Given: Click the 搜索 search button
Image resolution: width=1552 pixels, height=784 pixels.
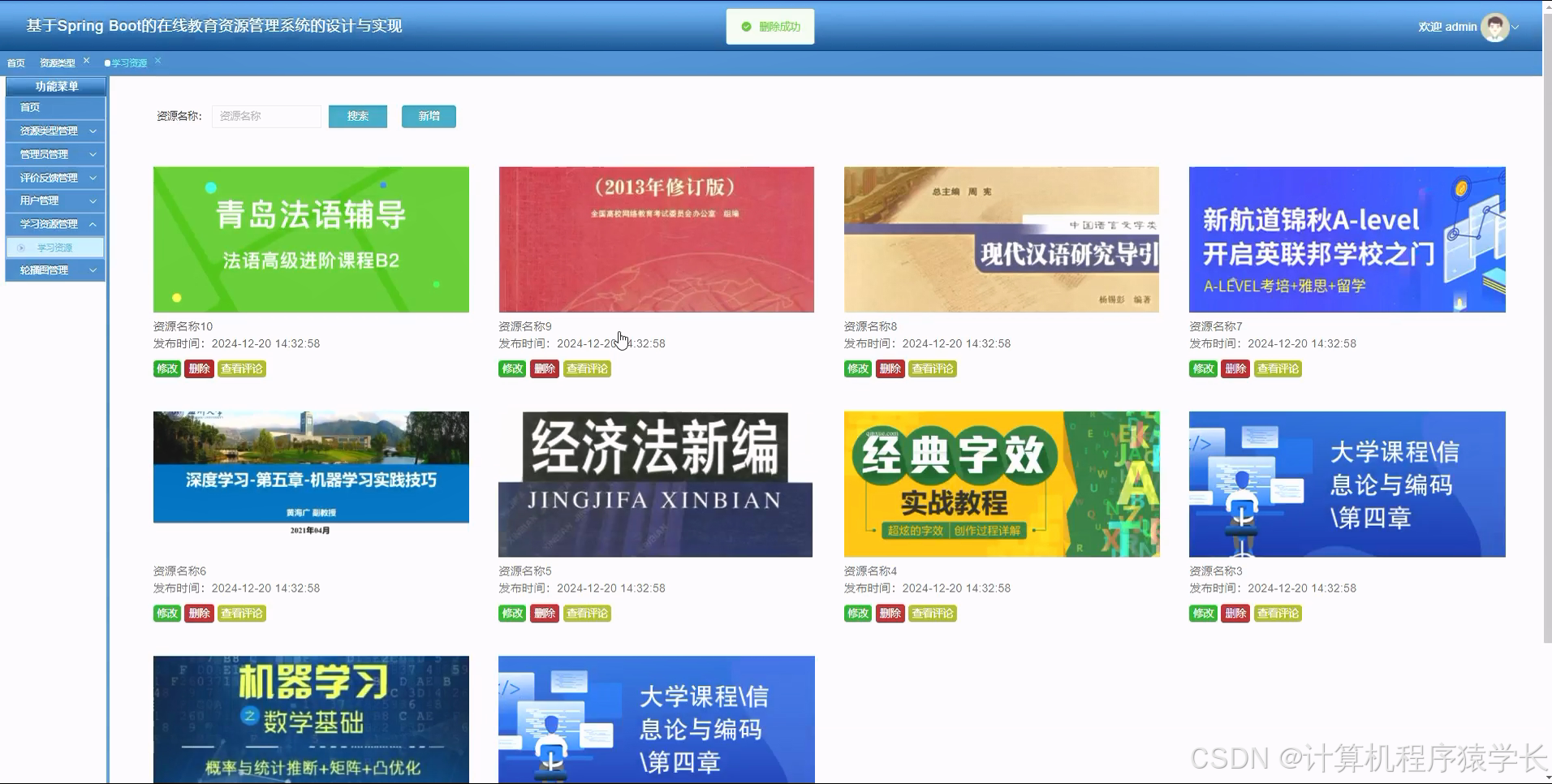Looking at the screenshot, I should (356, 116).
